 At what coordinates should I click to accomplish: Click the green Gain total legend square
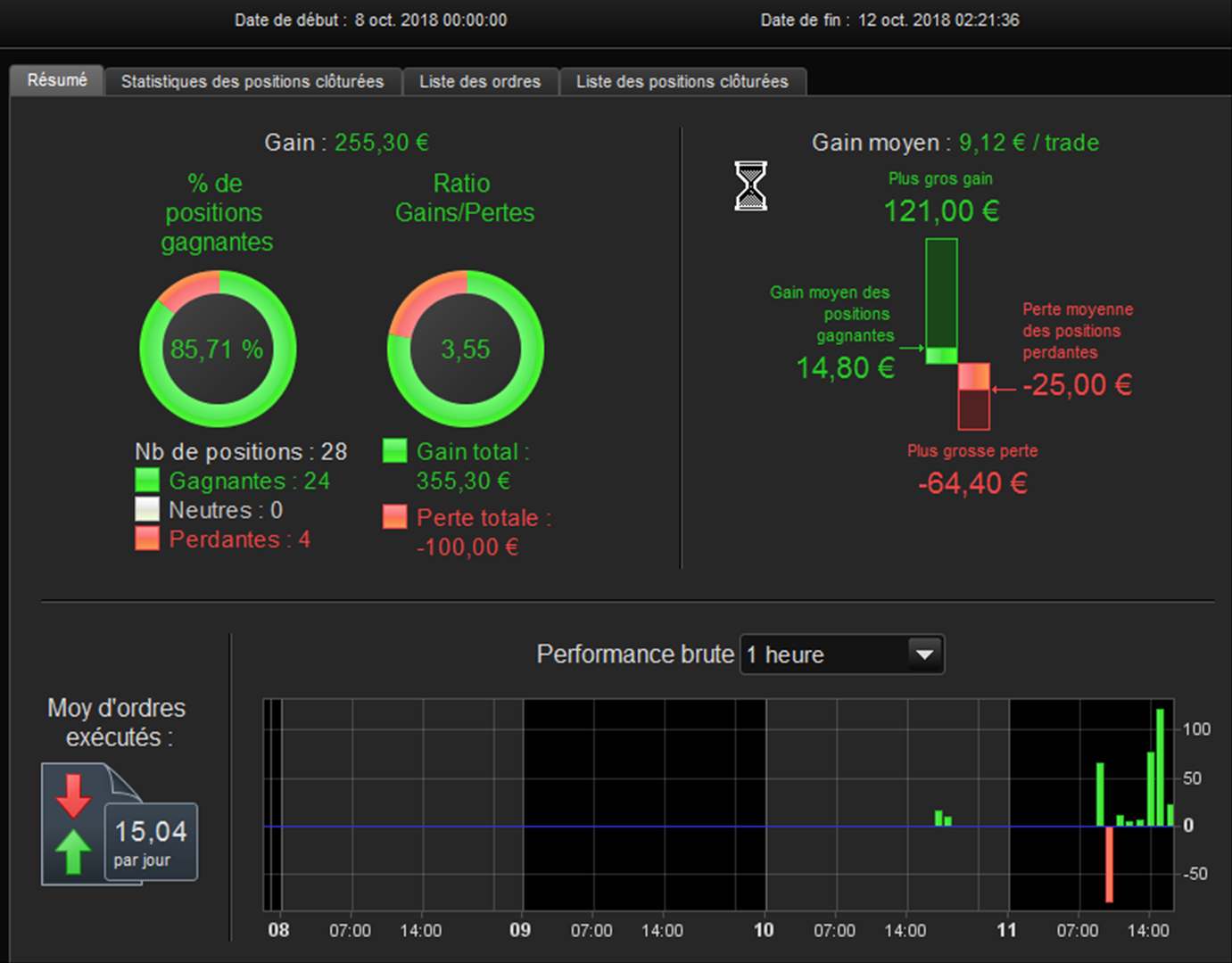[394, 450]
